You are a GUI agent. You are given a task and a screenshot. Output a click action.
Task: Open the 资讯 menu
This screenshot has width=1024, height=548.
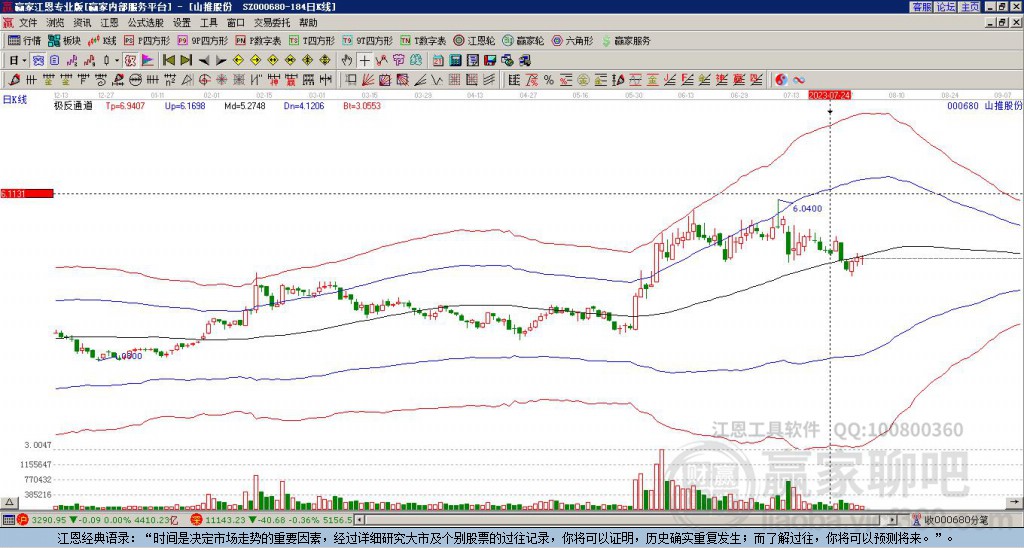82,23
